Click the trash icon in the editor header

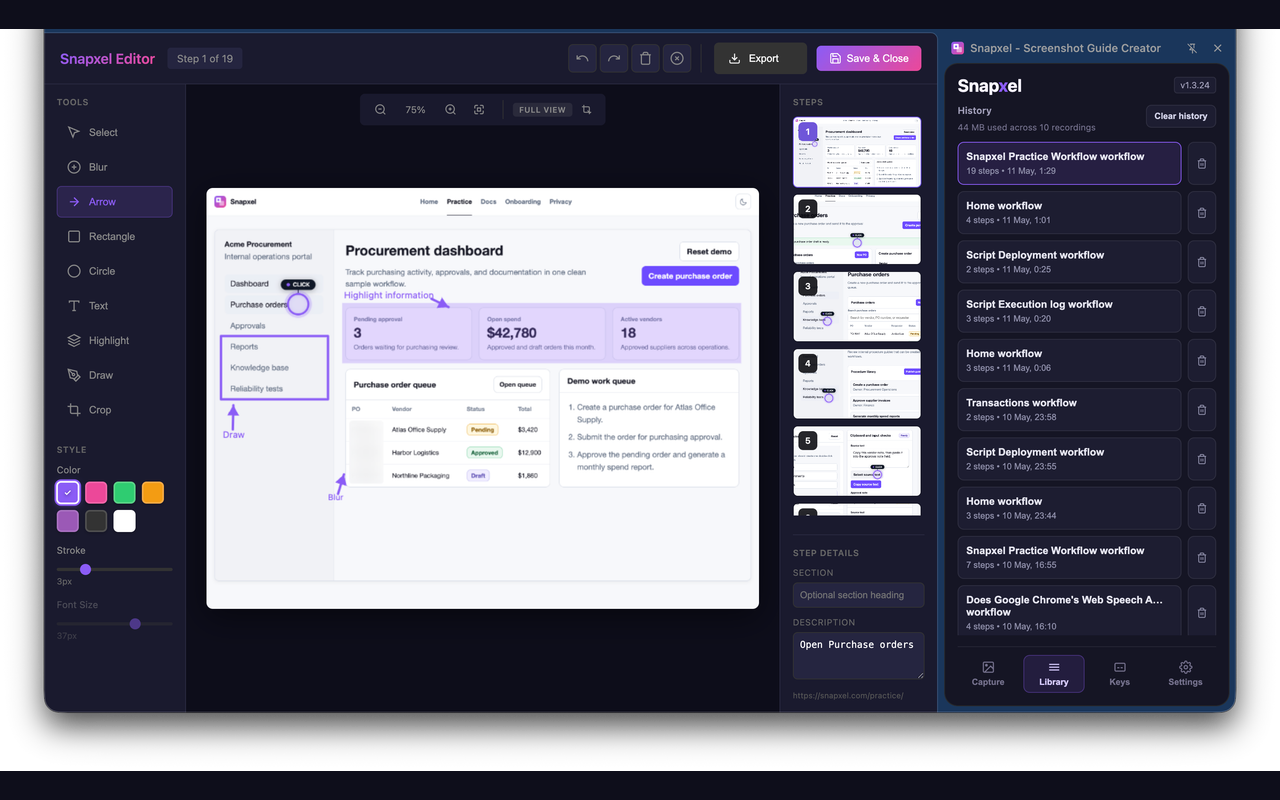point(646,58)
